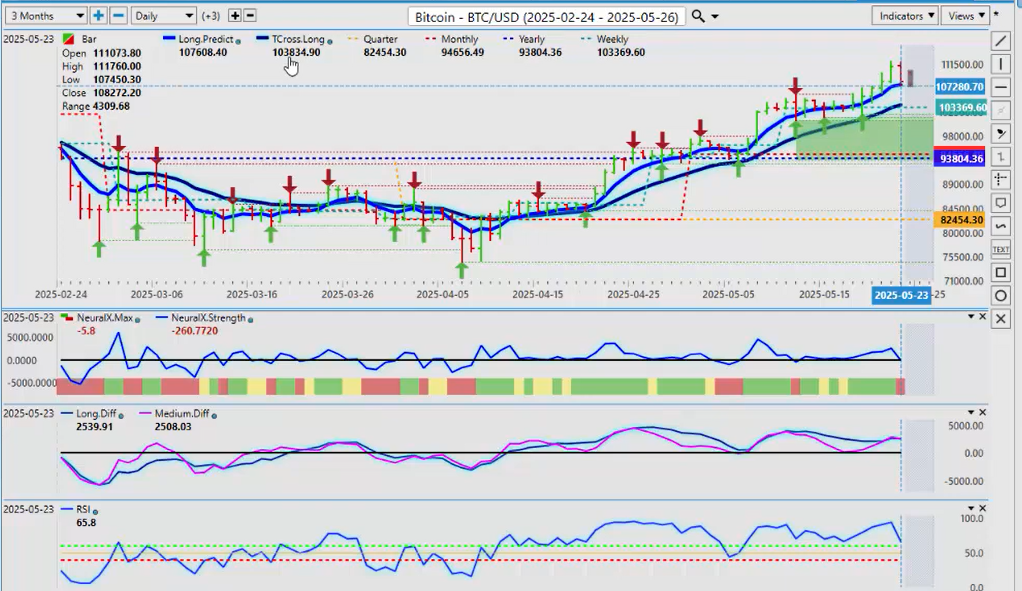Click the 103369.60 weekly price marker
1022x591 pixels.
tap(961, 108)
